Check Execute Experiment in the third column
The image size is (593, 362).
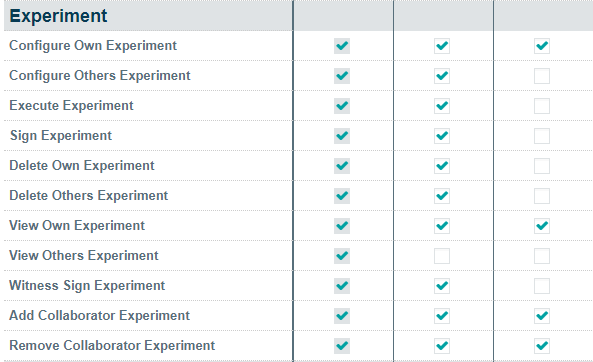coord(542,106)
